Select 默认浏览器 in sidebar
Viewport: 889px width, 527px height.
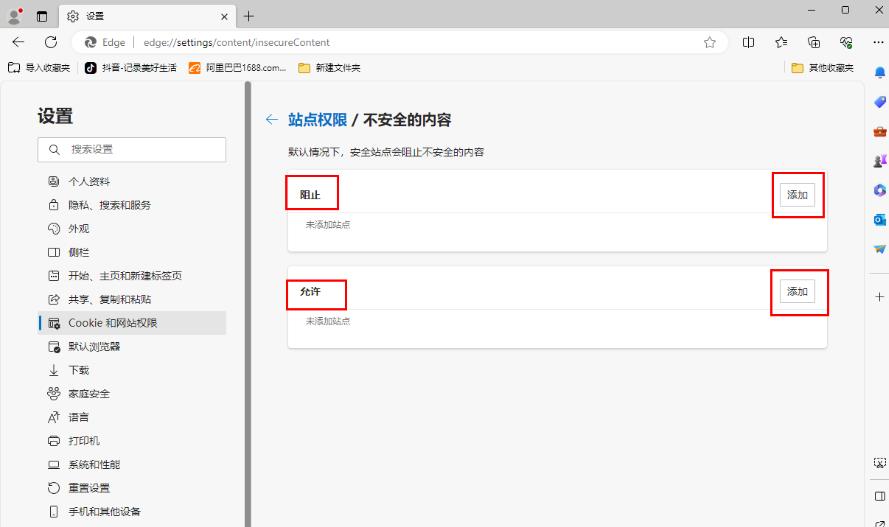point(132,346)
